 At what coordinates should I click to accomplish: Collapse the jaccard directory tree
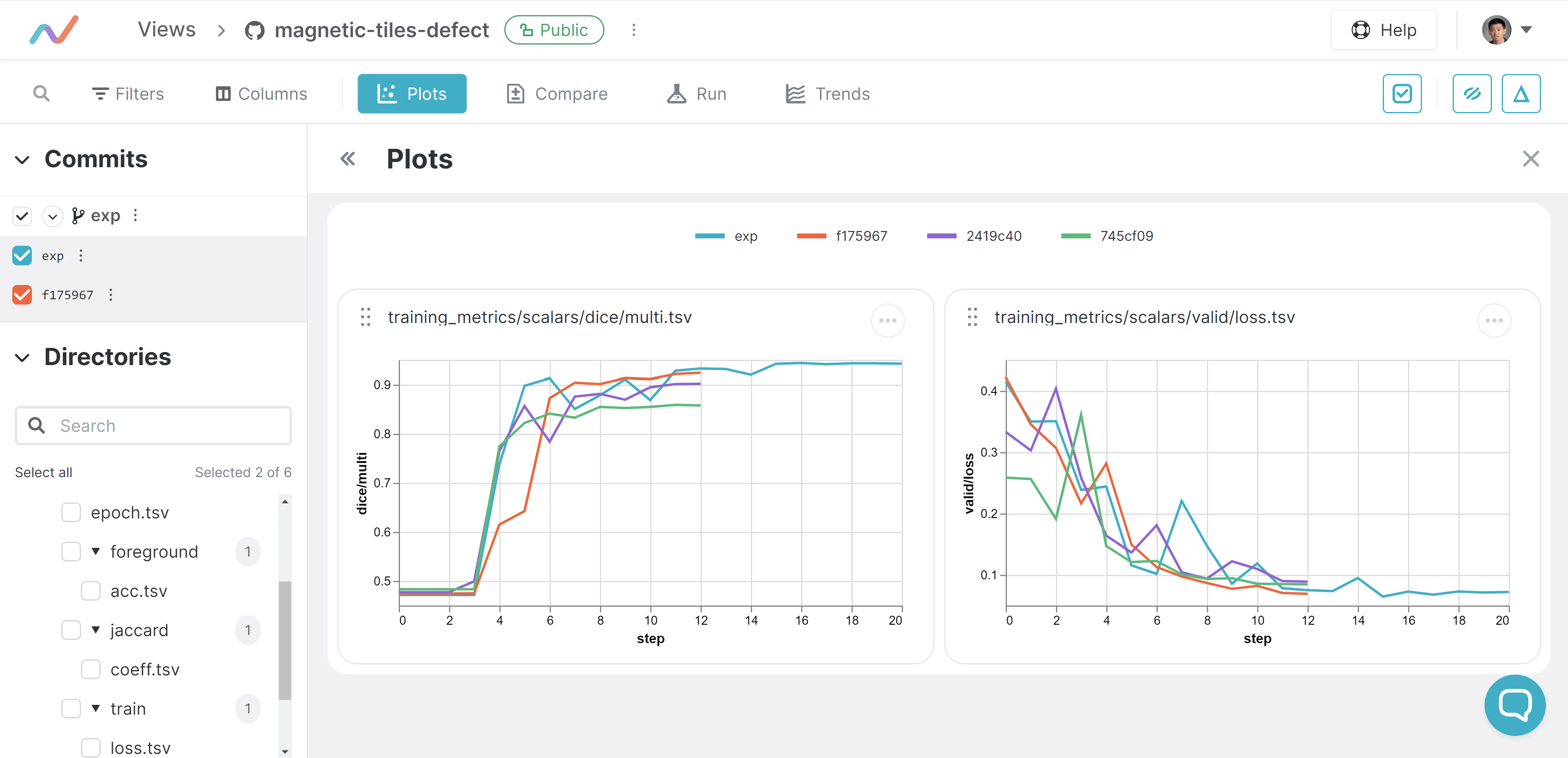(96, 630)
